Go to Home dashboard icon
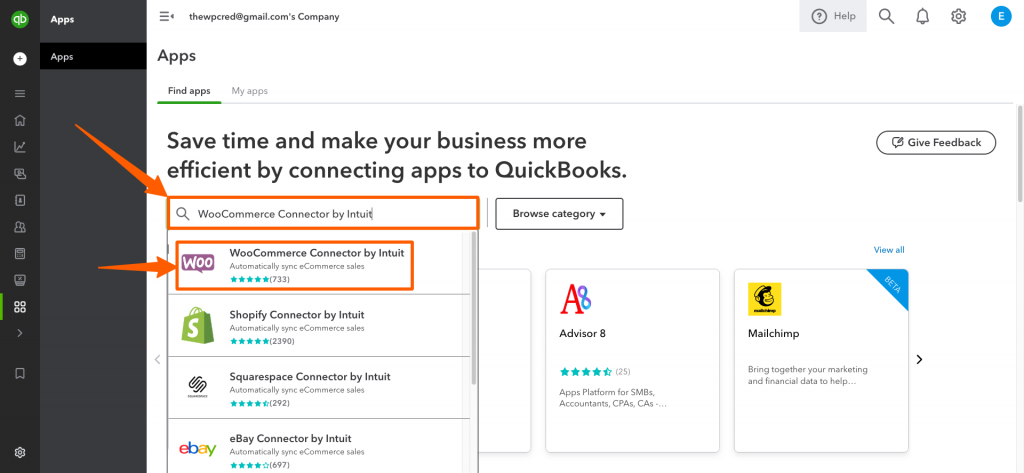 (20, 120)
